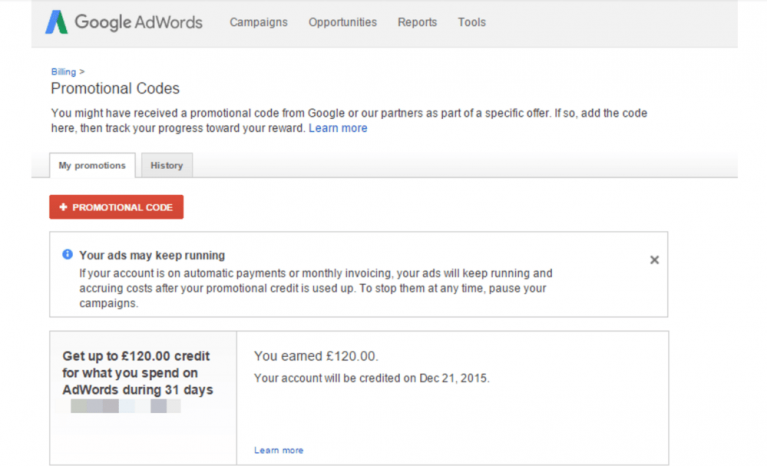Open Learn more link in page description
The width and height of the screenshot is (767, 466).
(338, 128)
